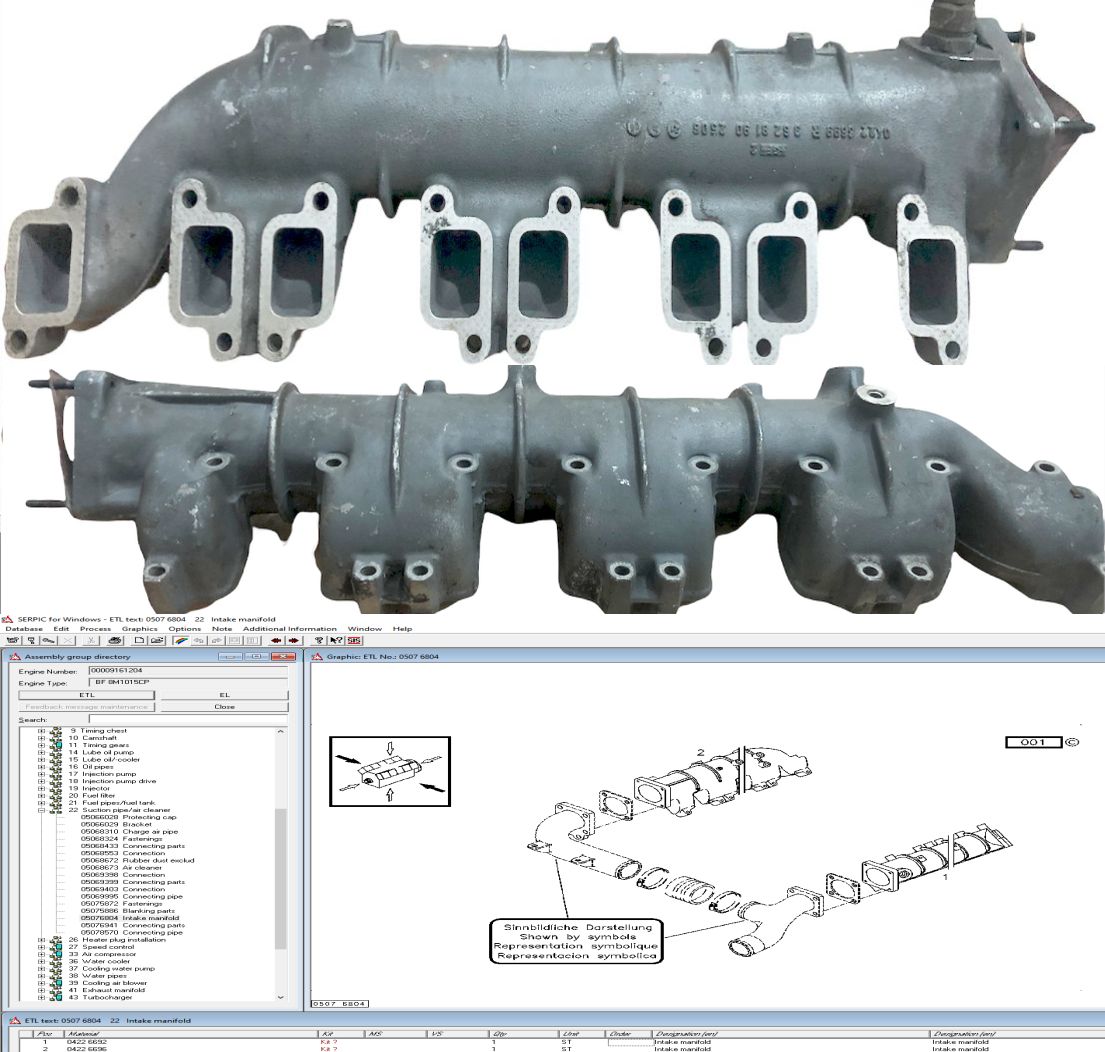Click the context help pointer icon

pyautogui.click(x=336, y=640)
